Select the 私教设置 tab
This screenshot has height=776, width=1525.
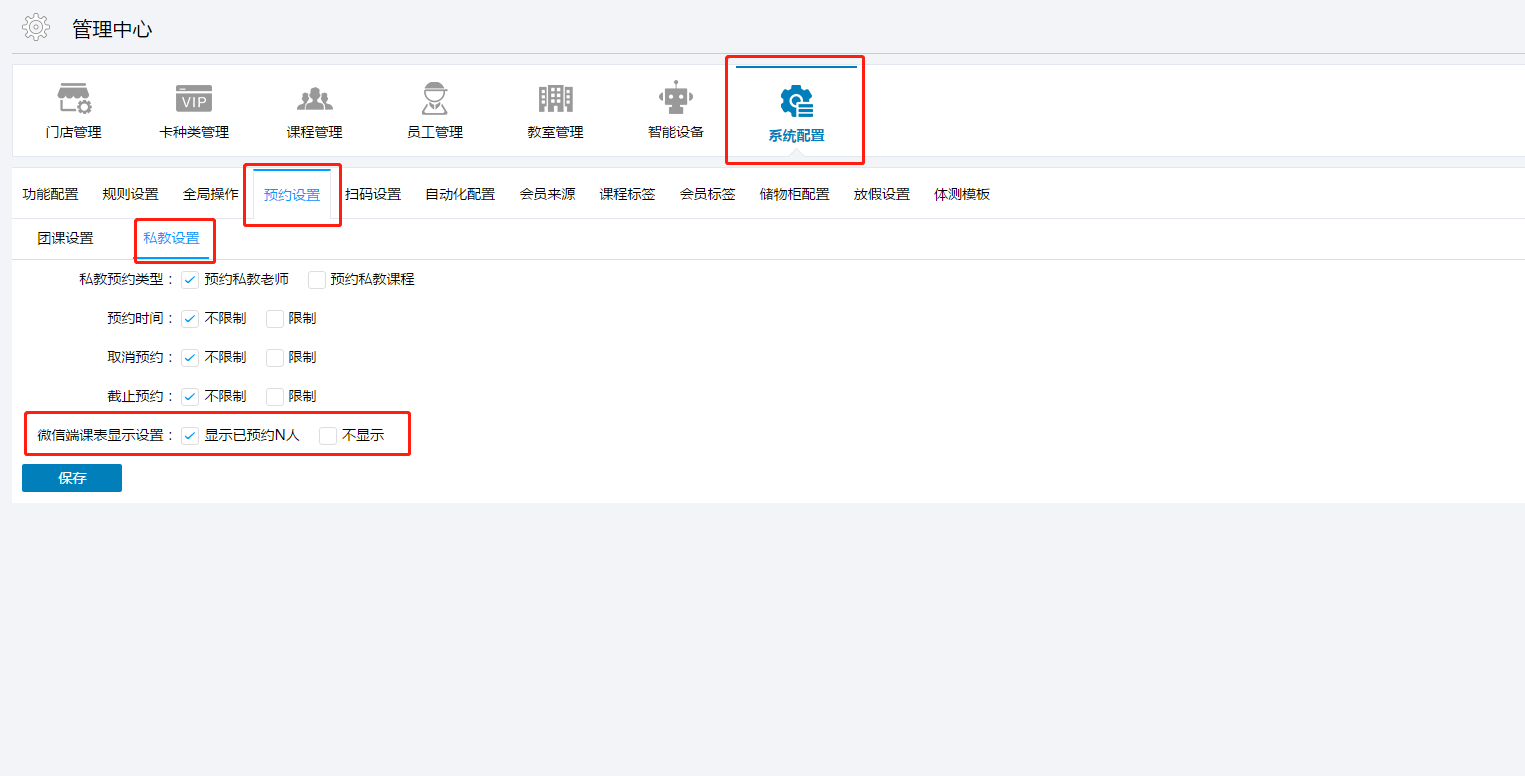(171, 239)
